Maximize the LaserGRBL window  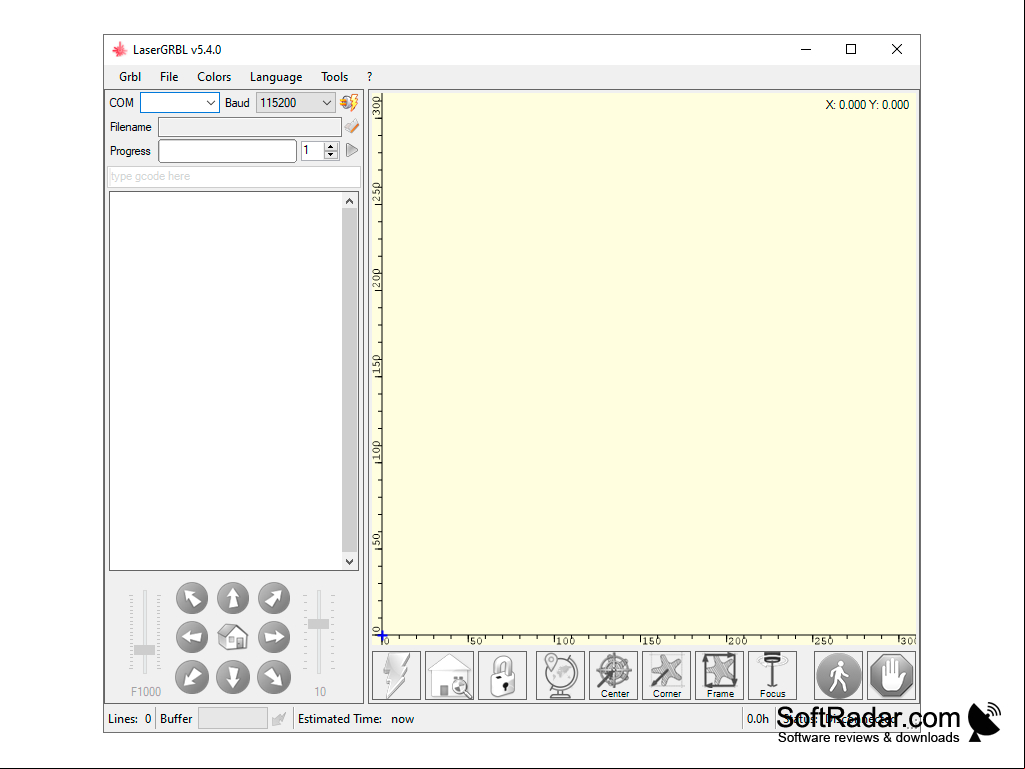[x=851, y=50]
